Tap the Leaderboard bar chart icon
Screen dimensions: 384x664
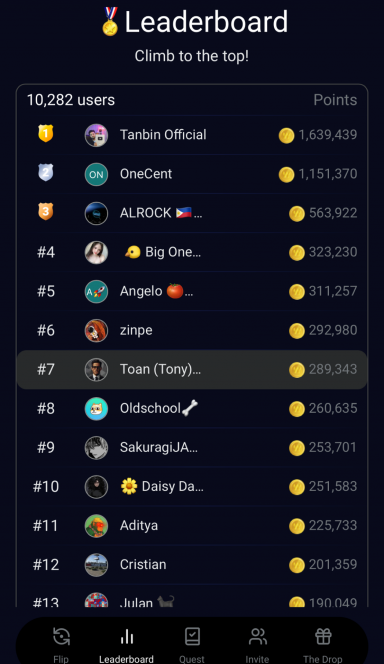[127, 636]
